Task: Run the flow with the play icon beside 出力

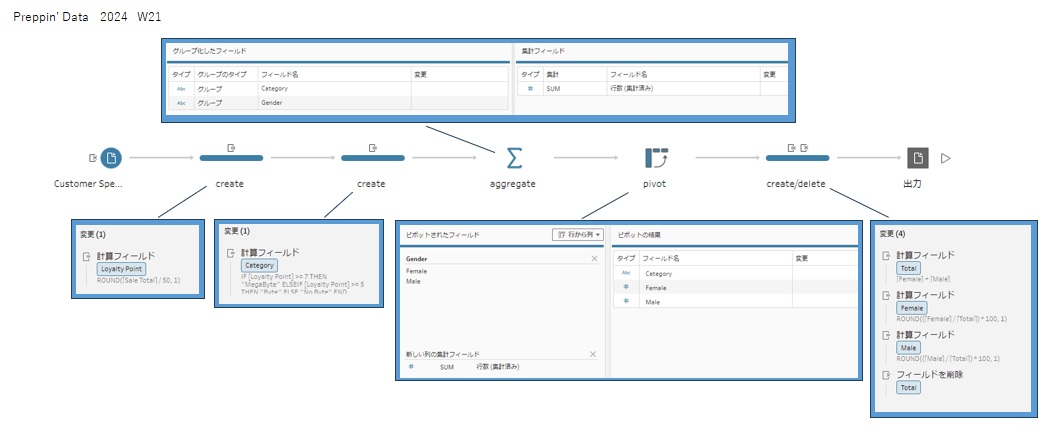Action: coord(945,158)
